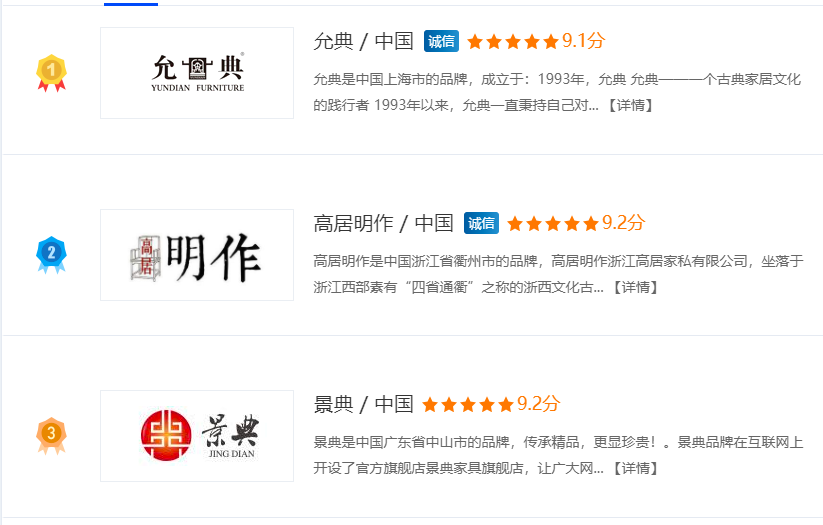823x525 pixels.
Task: Click the 诚信 badge next to 高居明作
Action: coord(481,223)
